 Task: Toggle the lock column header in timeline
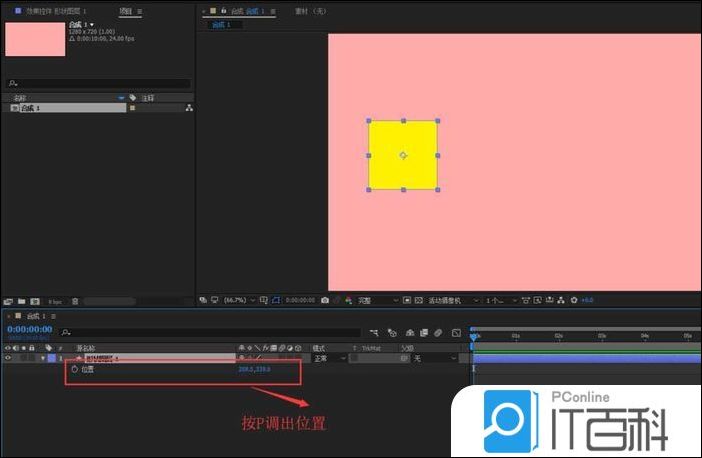pos(29,348)
